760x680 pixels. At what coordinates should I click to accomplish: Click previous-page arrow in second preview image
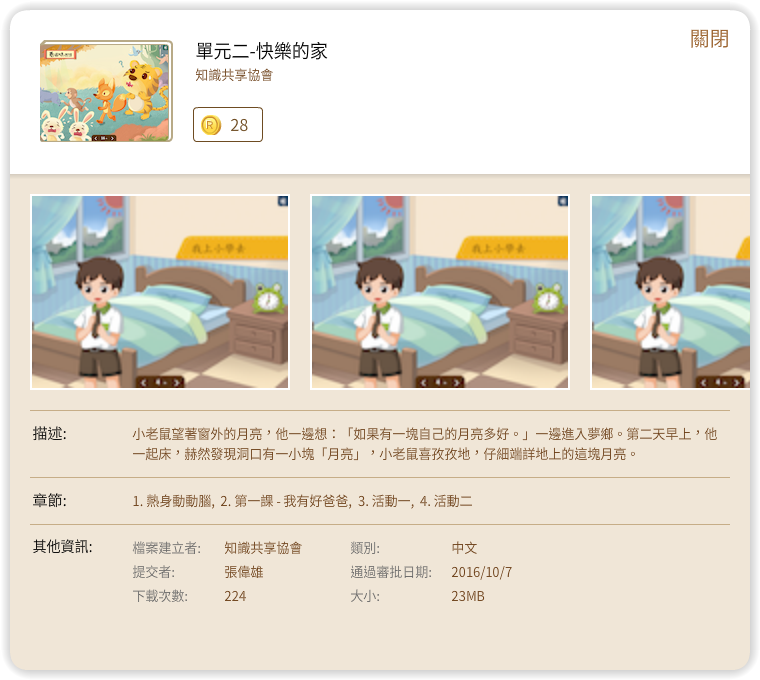click(424, 382)
